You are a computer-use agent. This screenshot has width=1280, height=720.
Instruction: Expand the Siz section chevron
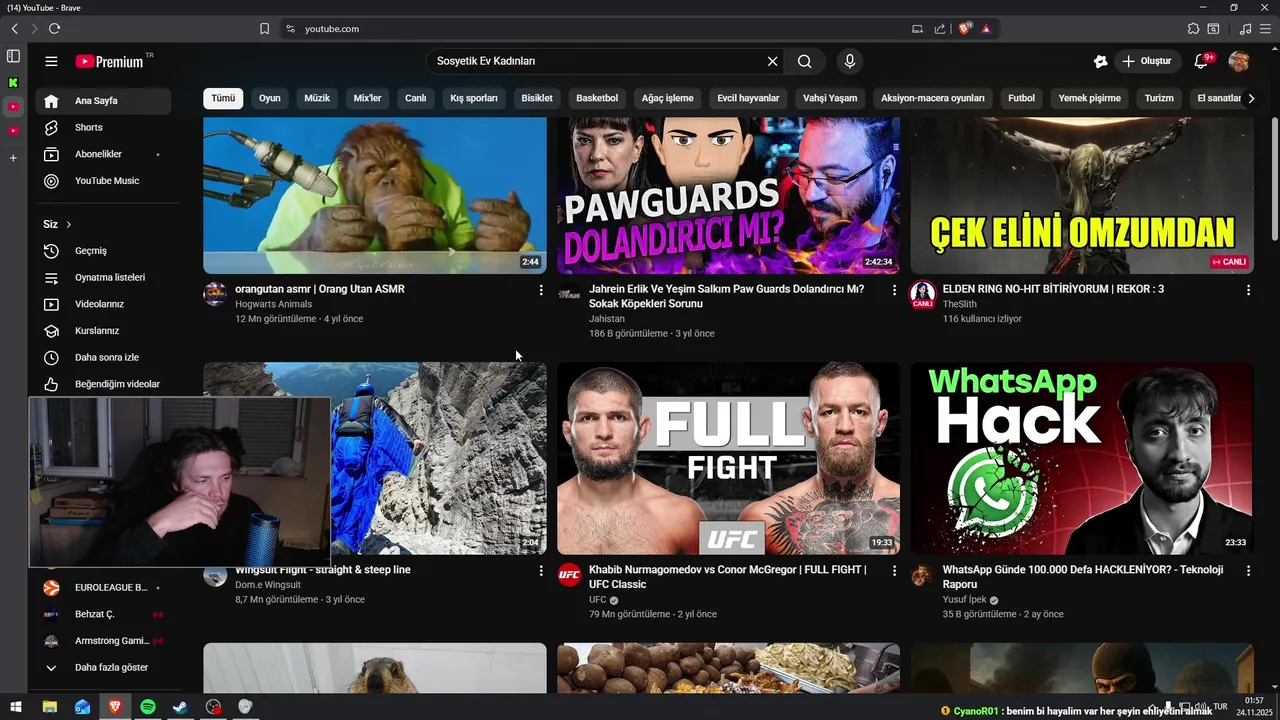(x=68, y=225)
